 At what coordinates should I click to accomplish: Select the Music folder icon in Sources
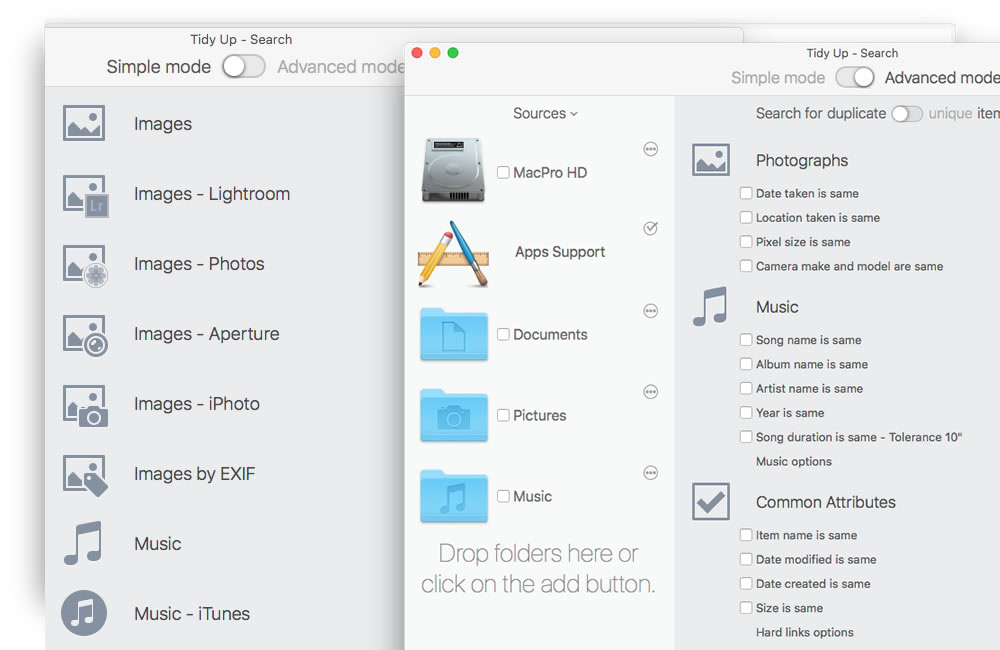453,496
